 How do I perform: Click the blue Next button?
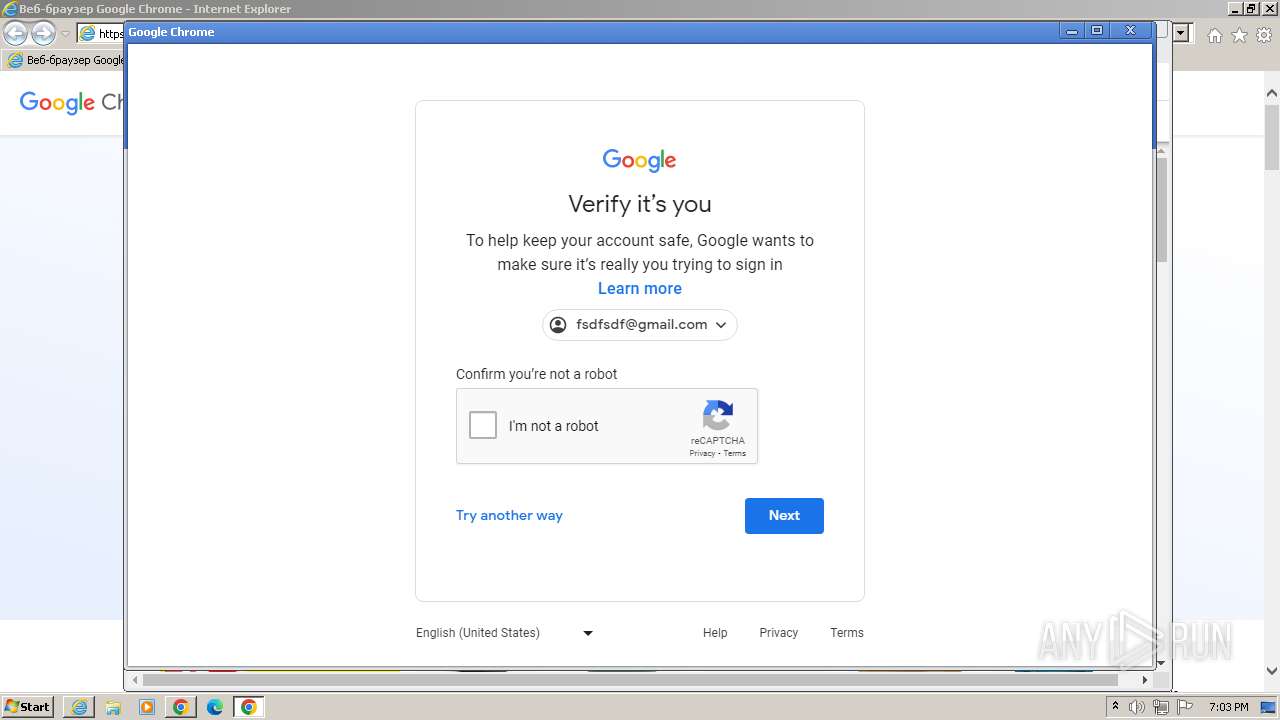pos(784,516)
